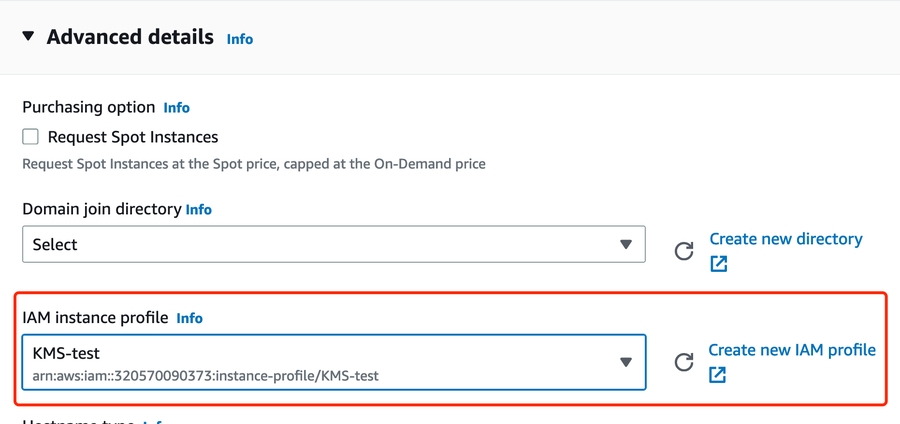Open Info for IAM instance profile

pyautogui.click(x=190, y=318)
